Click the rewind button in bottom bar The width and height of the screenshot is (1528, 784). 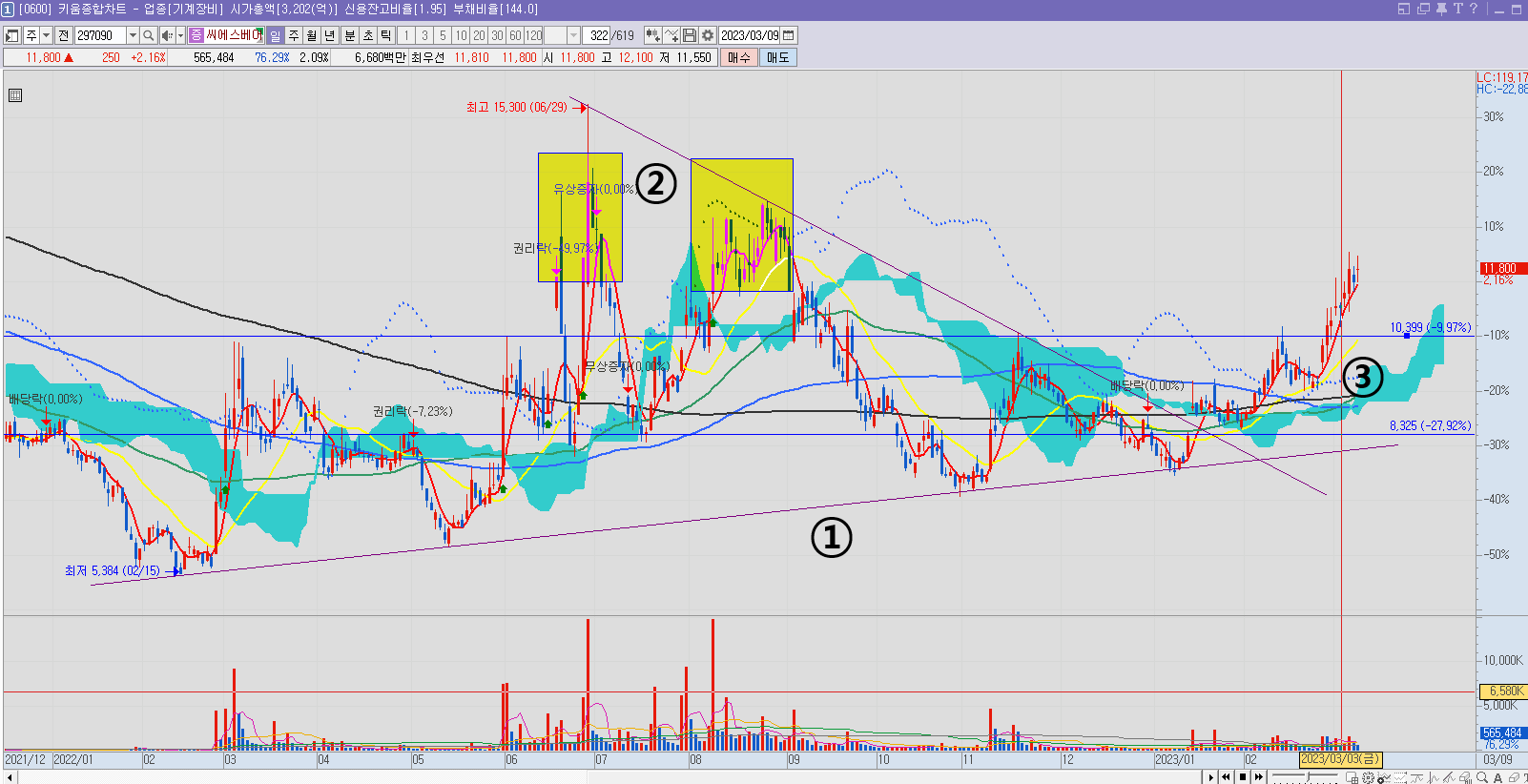(x=1226, y=777)
